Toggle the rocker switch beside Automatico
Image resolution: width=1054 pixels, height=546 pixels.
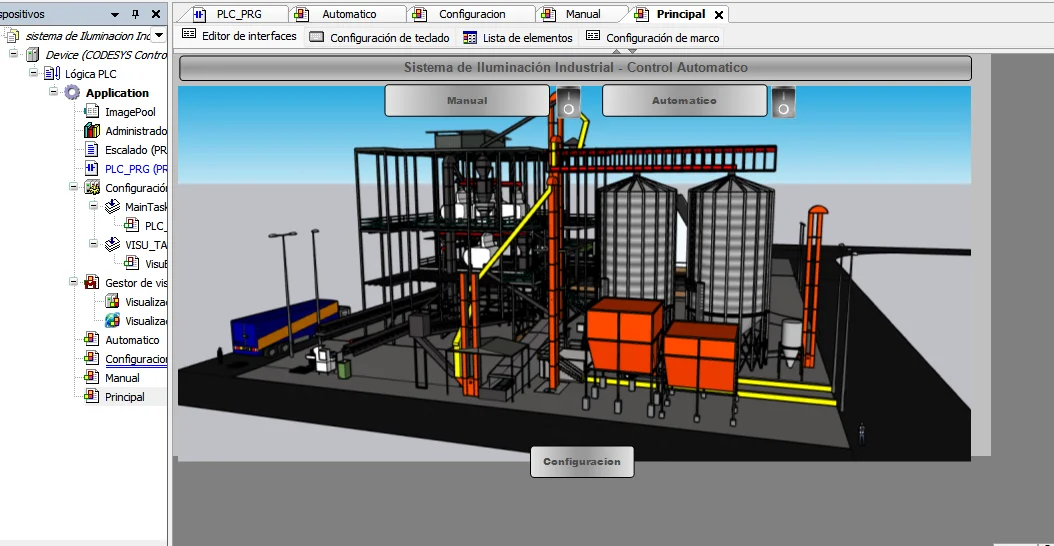pyautogui.click(x=784, y=101)
